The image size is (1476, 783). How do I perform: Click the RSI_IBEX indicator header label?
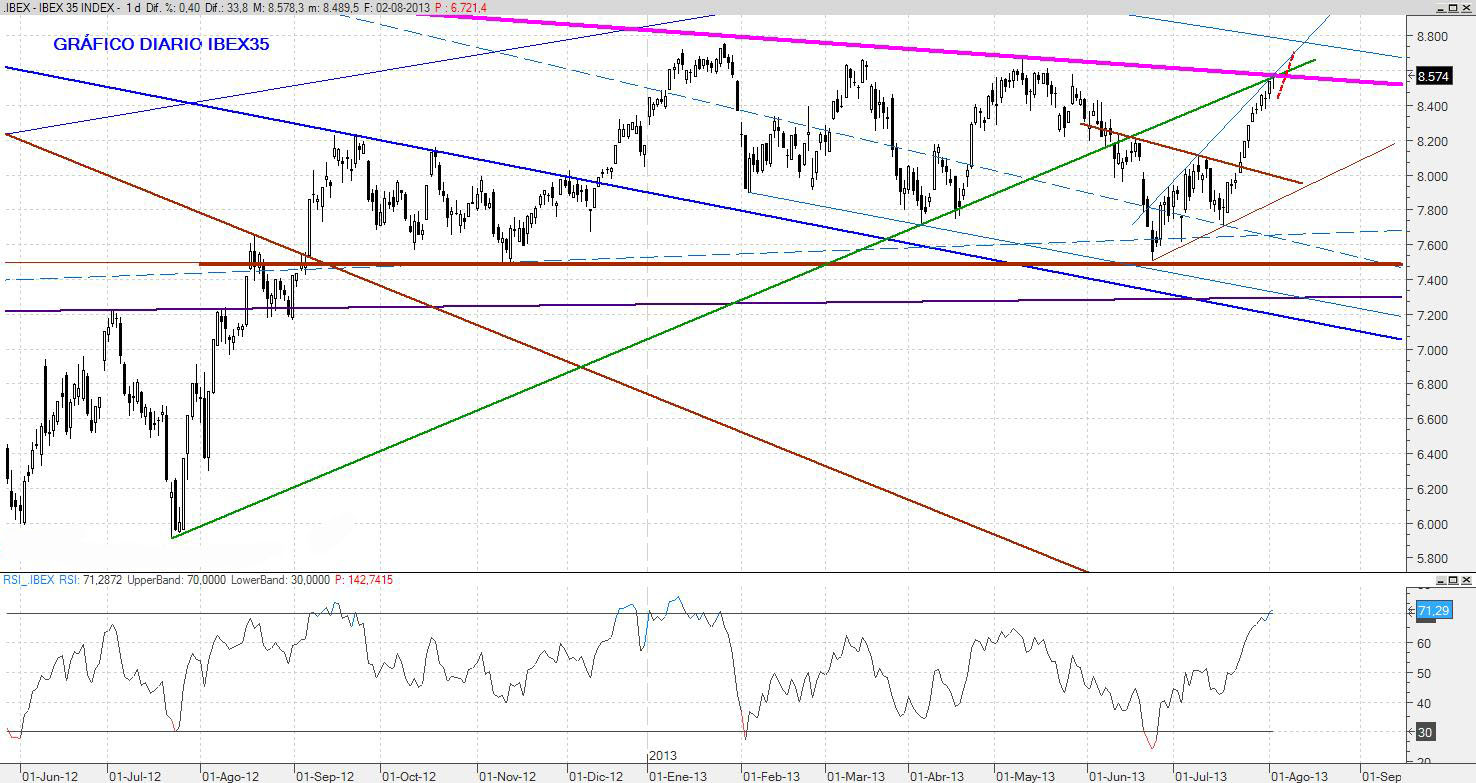[40, 580]
